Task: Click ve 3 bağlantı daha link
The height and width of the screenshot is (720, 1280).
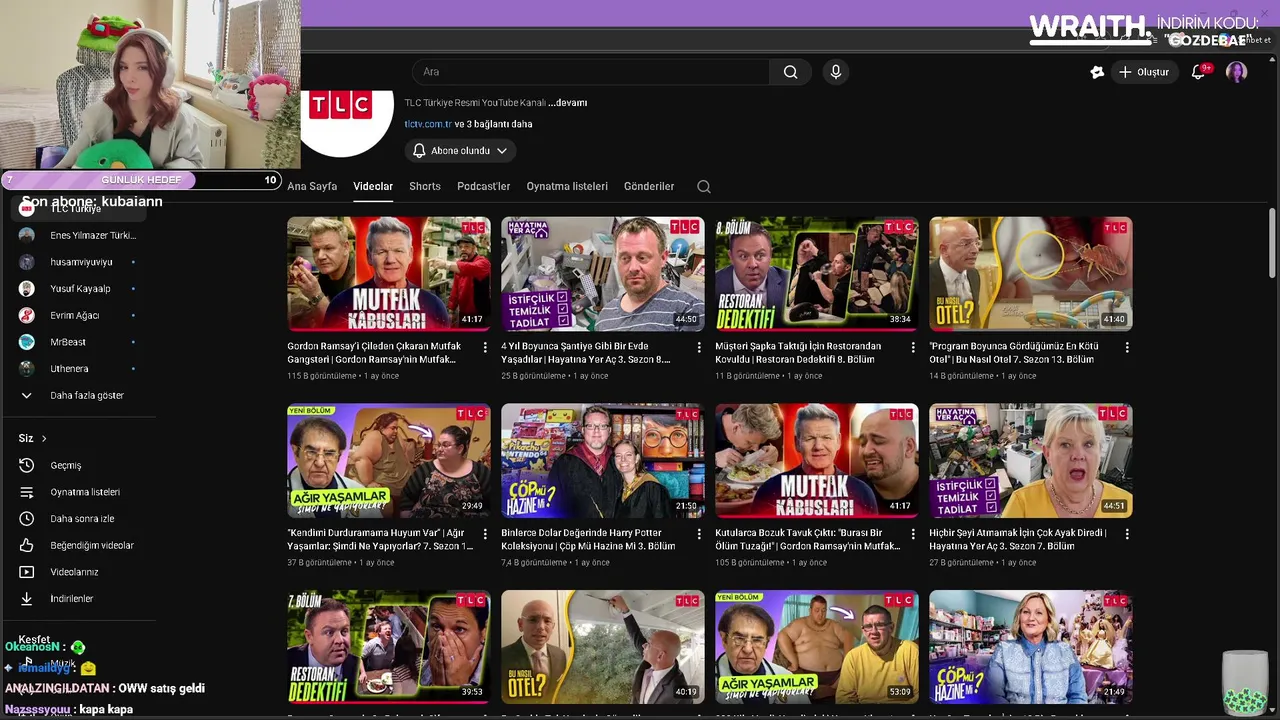Action: coord(494,124)
